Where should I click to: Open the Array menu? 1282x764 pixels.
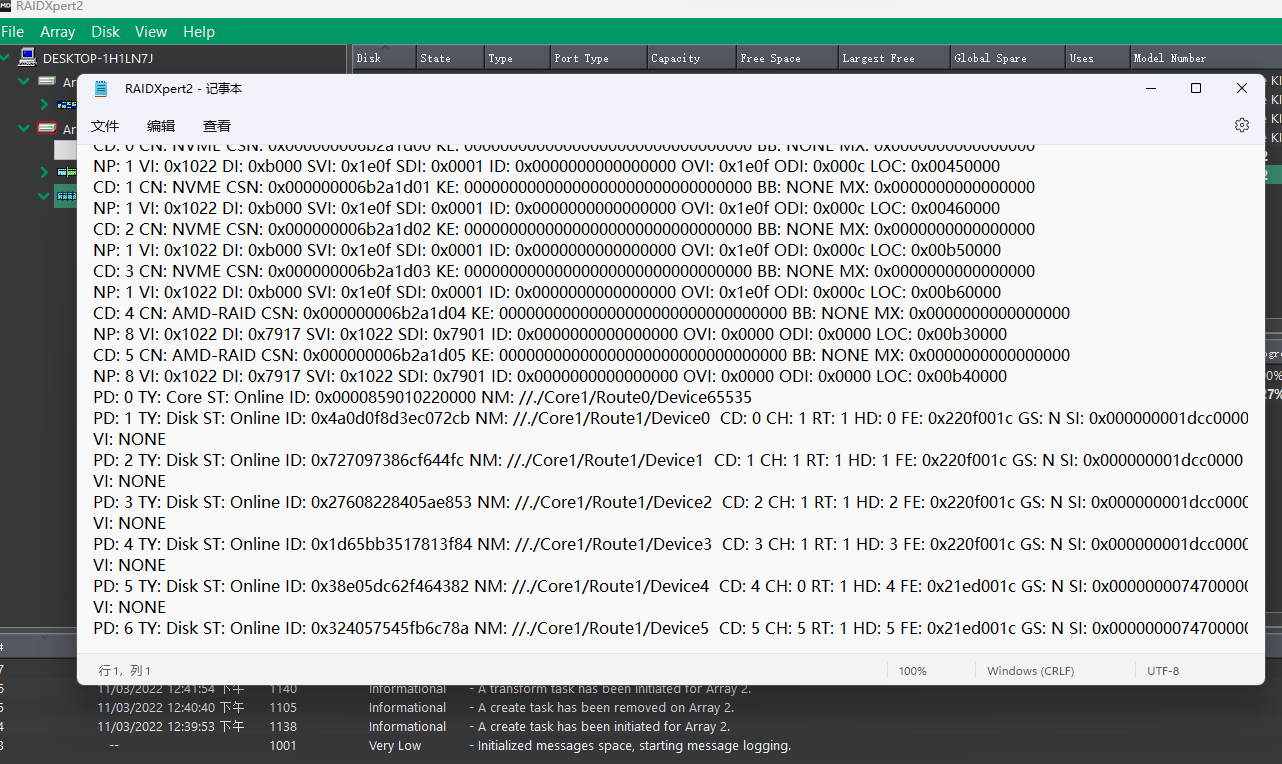coord(58,32)
